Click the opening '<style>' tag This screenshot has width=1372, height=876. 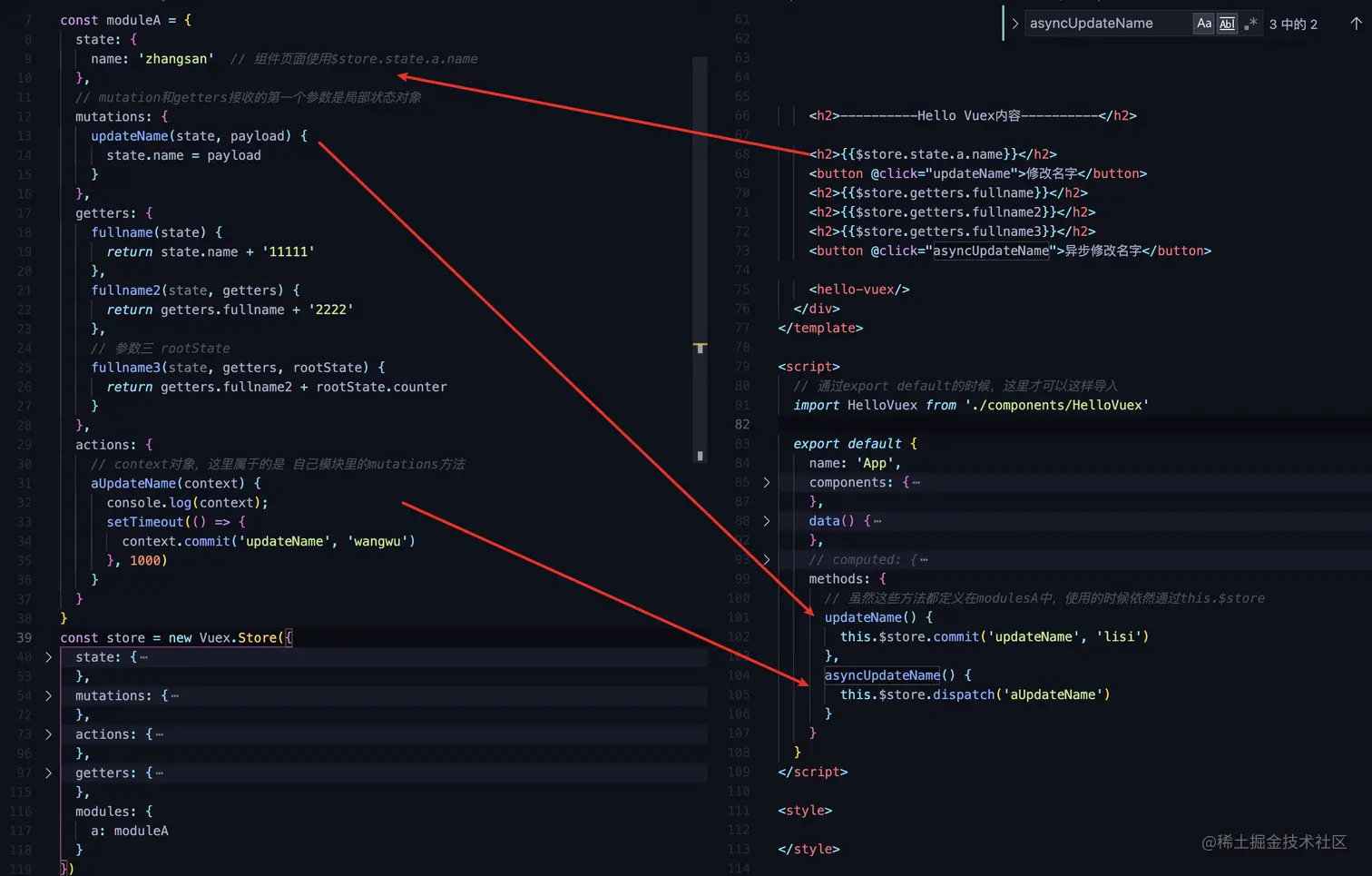[805, 811]
